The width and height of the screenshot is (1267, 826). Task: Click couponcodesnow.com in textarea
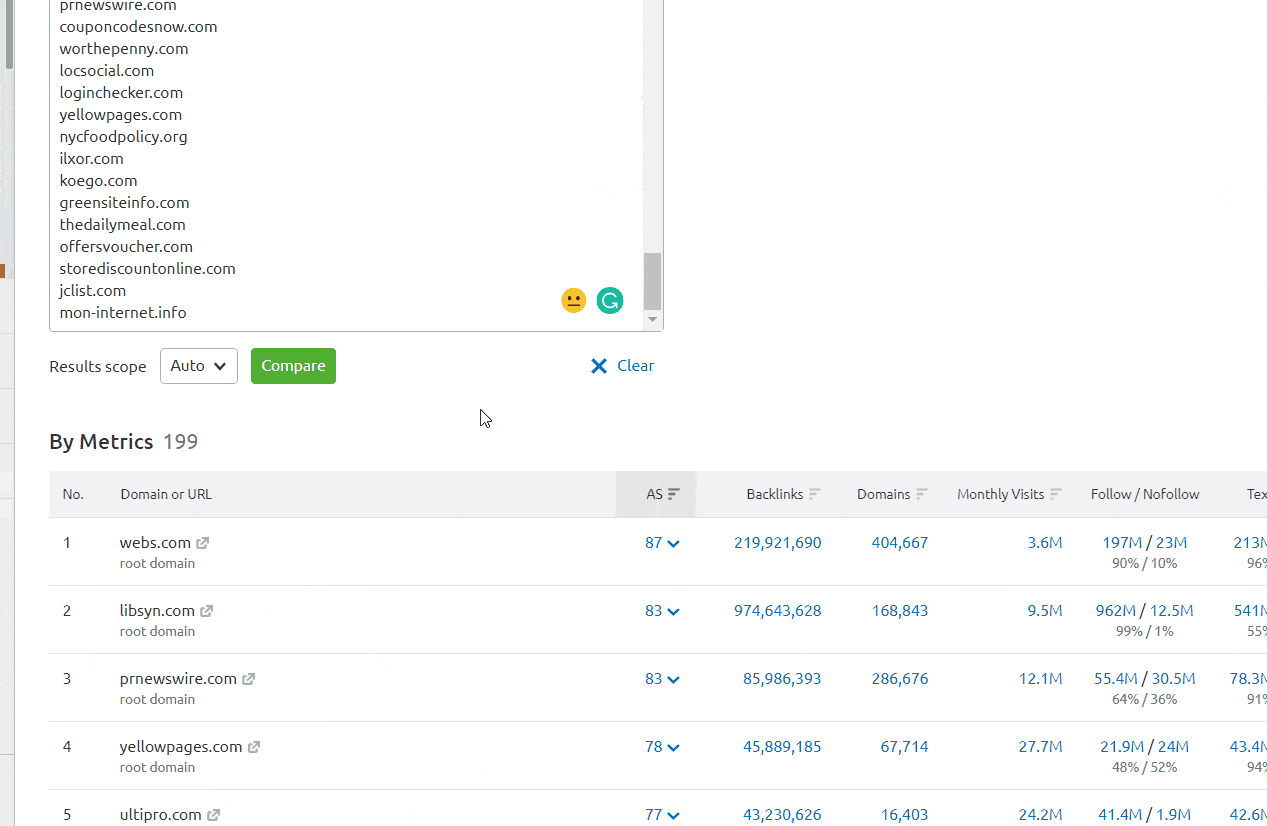(138, 27)
